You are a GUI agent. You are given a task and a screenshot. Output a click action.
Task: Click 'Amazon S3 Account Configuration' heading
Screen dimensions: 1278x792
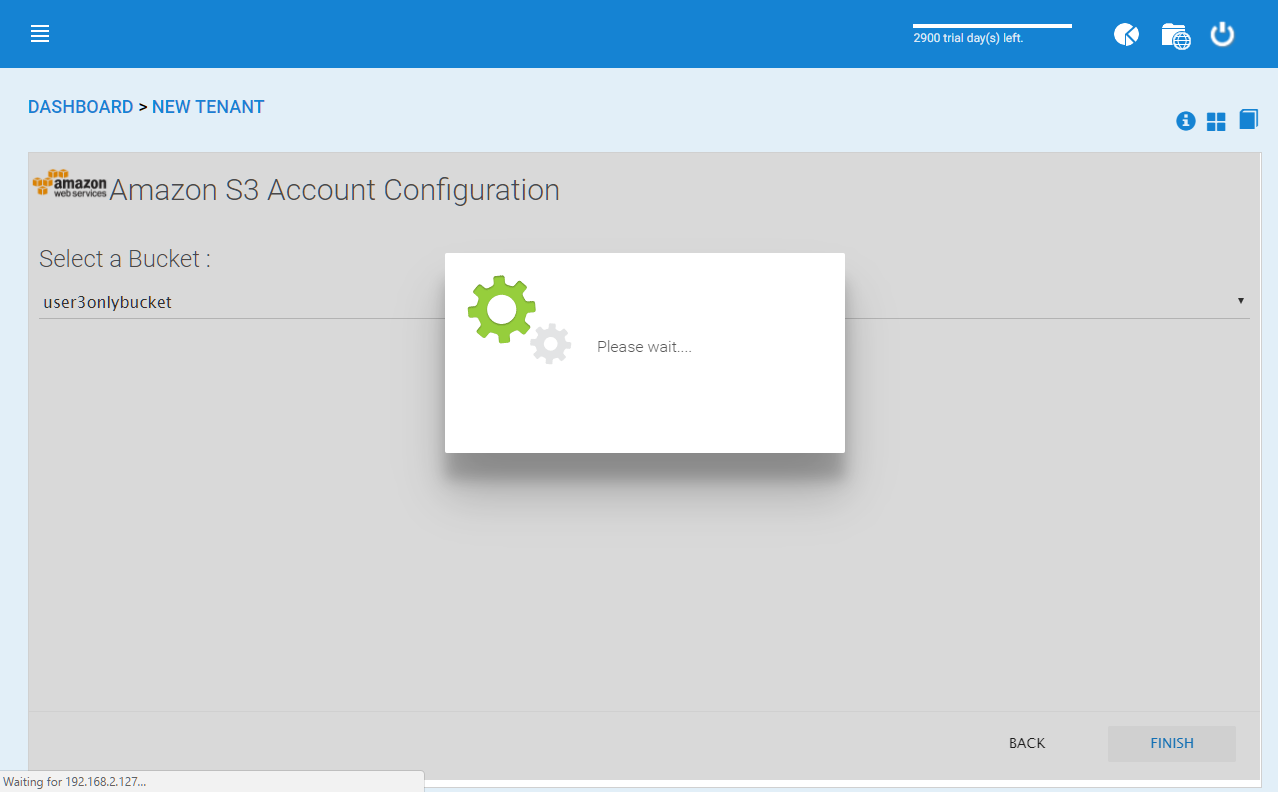point(334,189)
